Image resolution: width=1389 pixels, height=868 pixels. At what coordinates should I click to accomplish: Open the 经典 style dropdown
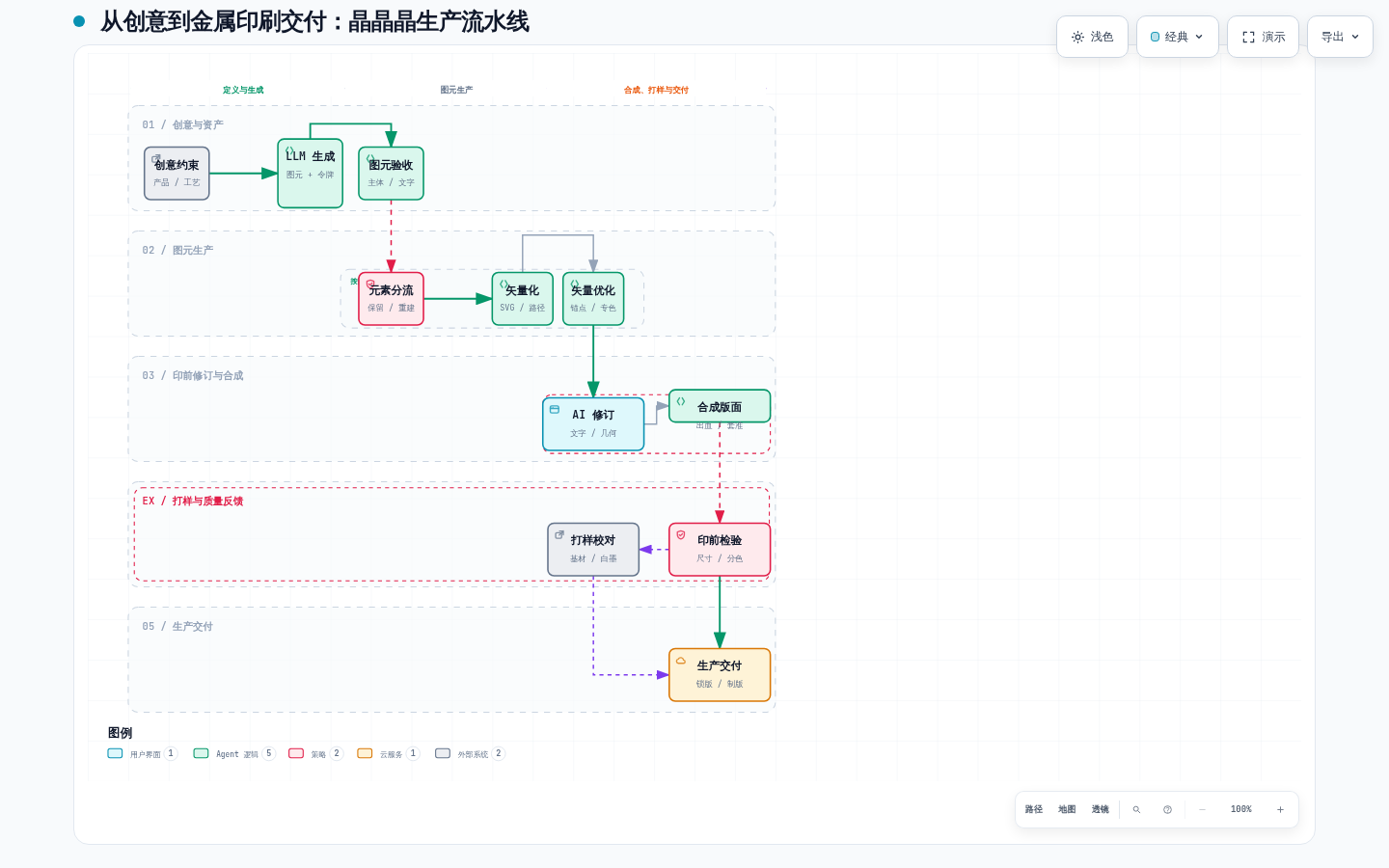1177,37
